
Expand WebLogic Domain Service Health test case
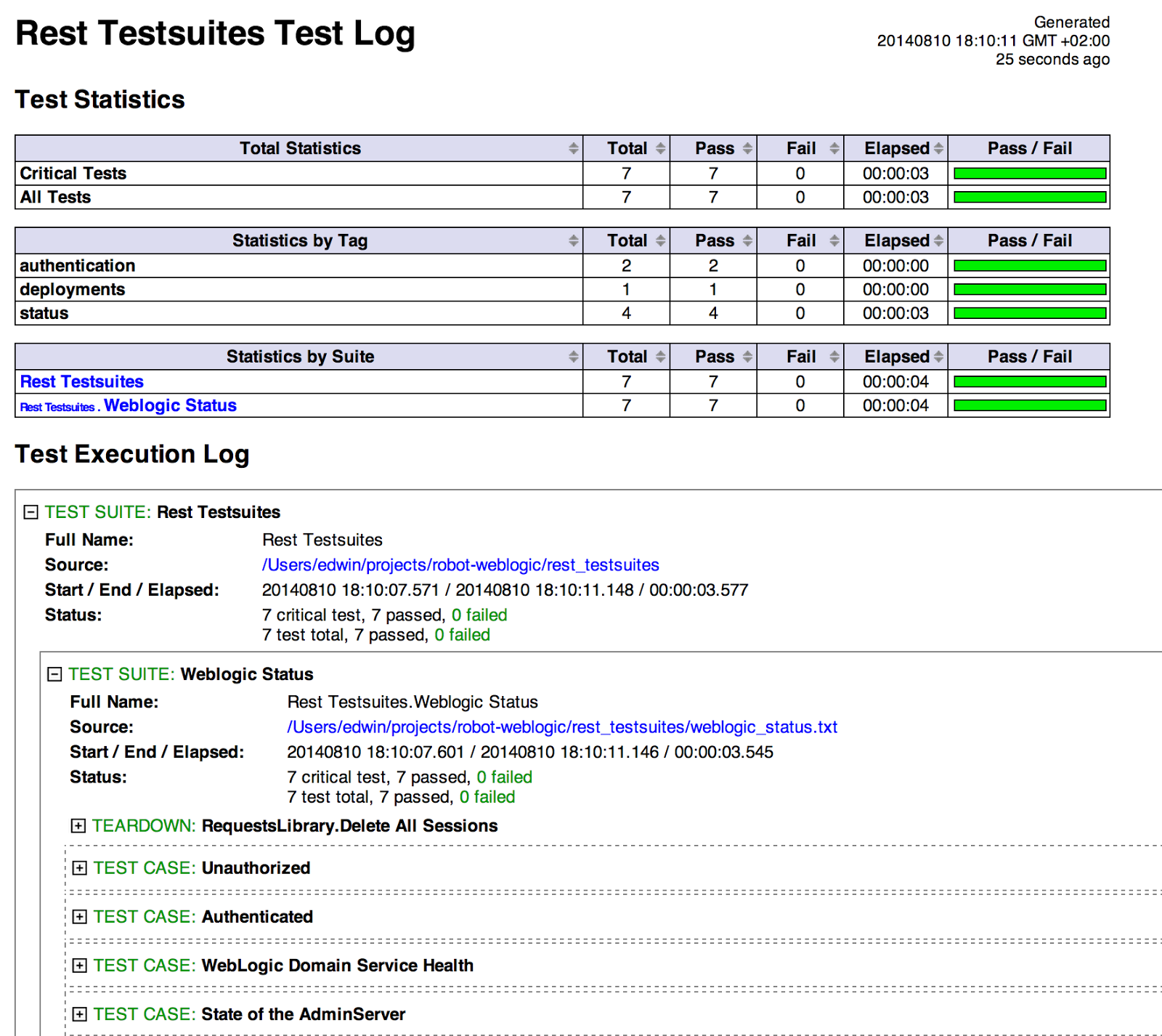click(80, 966)
